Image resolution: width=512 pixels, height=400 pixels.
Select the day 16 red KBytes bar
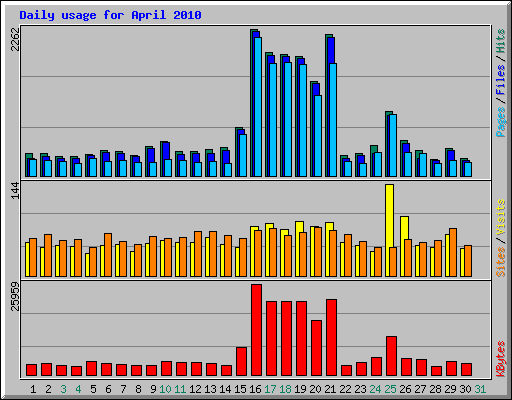(x=256, y=330)
